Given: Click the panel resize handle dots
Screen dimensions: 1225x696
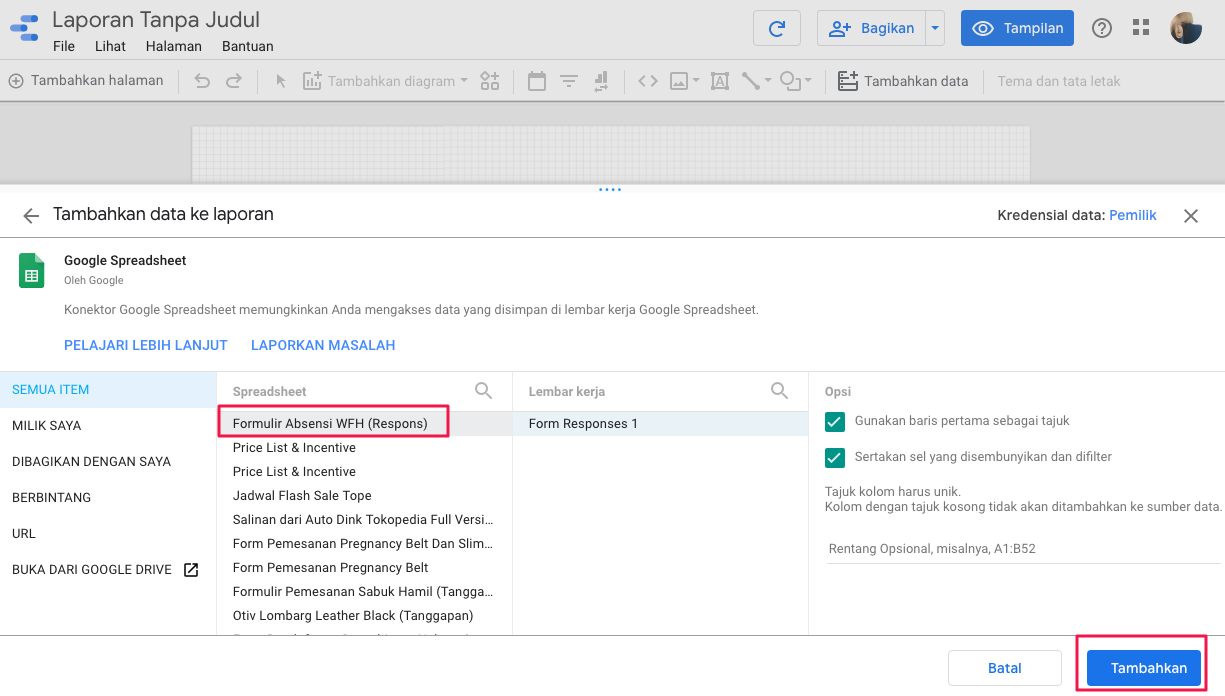Looking at the screenshot, I should 610,189.
